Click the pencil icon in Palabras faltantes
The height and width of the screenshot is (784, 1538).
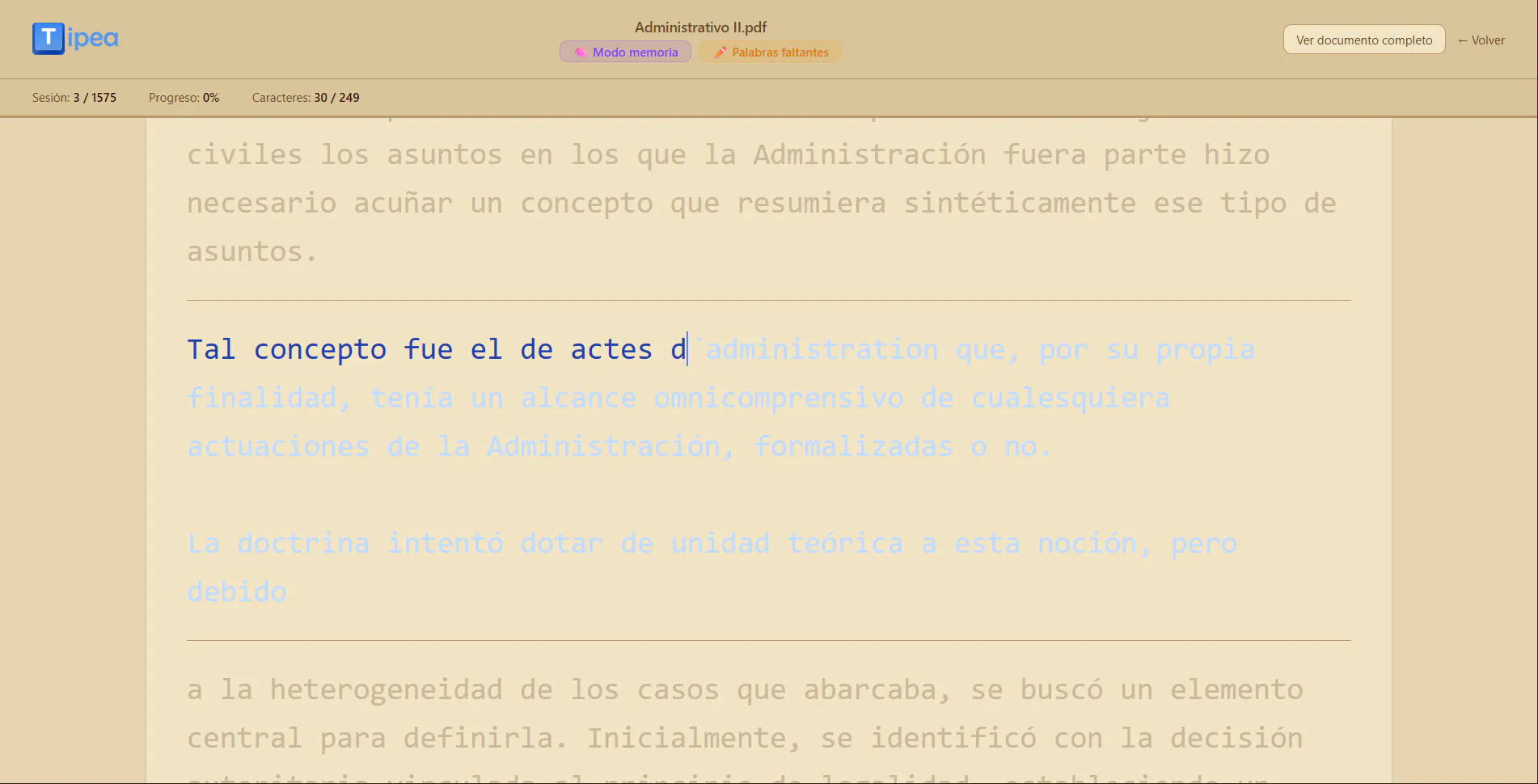[x=720, y=53]
